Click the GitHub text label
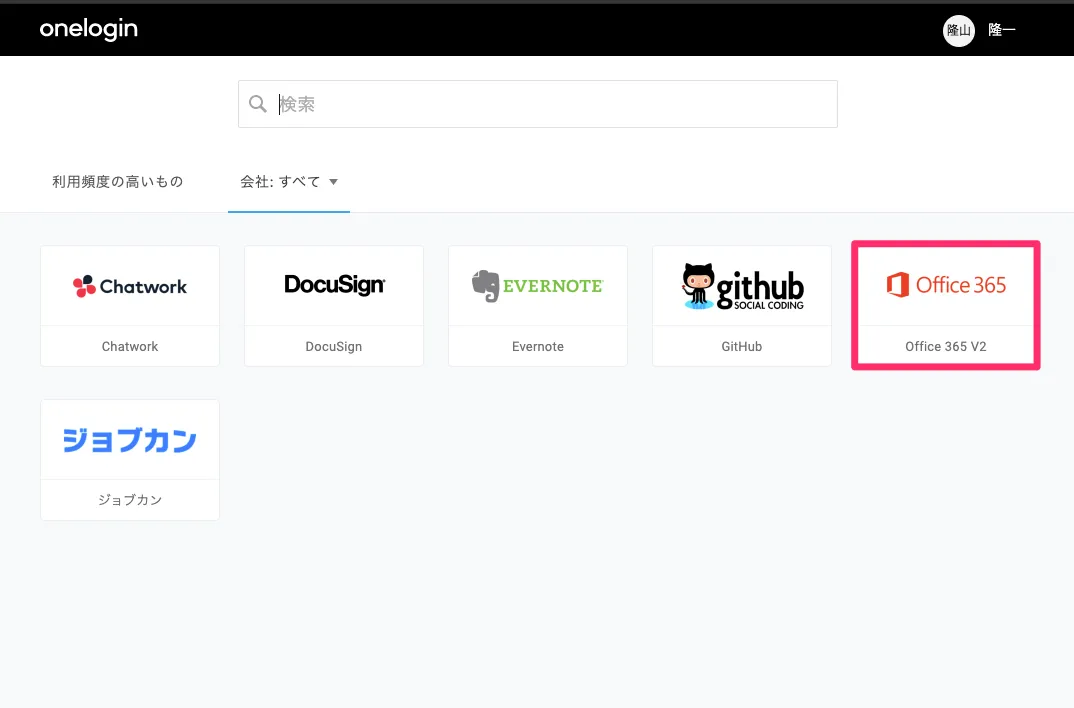1074x708 pixels. (742, 346)
